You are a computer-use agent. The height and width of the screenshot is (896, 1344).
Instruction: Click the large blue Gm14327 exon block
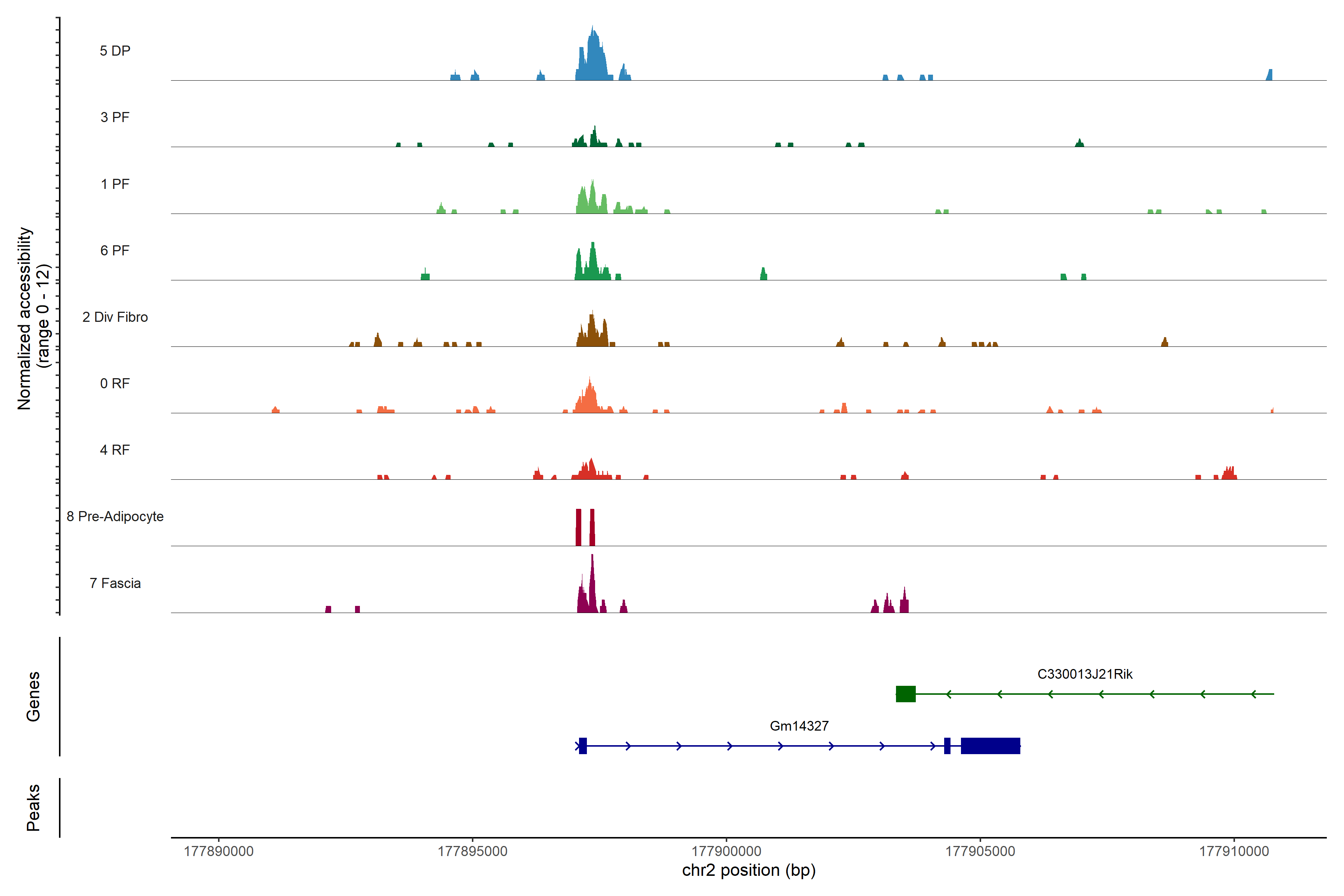[x=990, y=746]
